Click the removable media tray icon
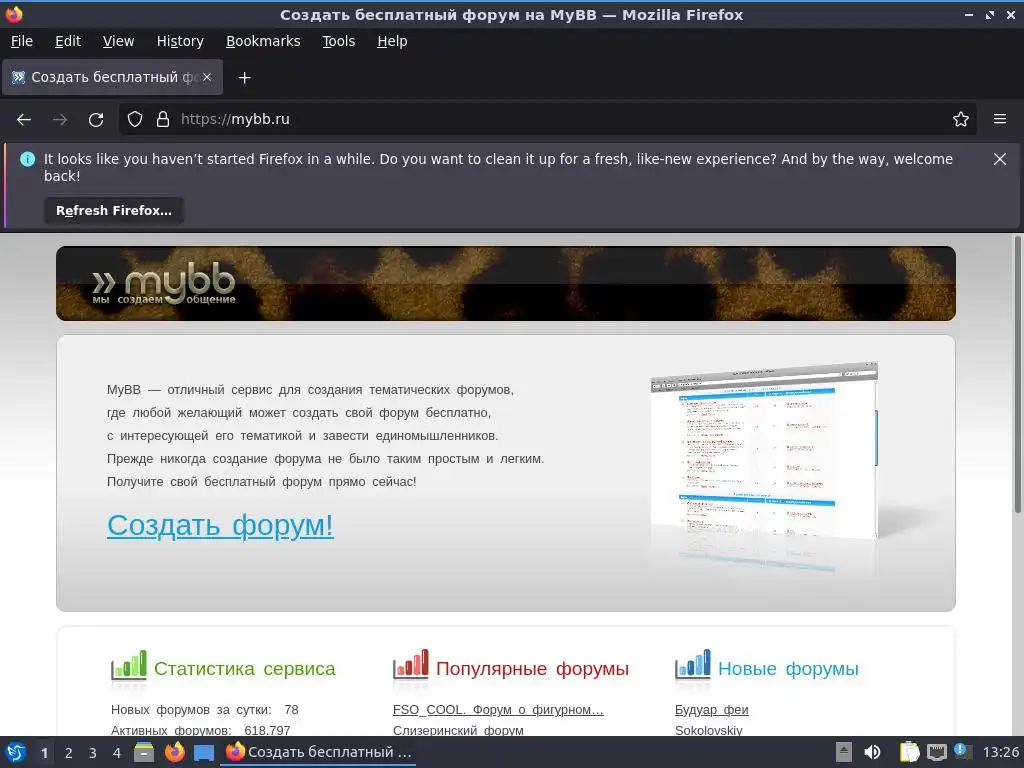 pos(844,752)
